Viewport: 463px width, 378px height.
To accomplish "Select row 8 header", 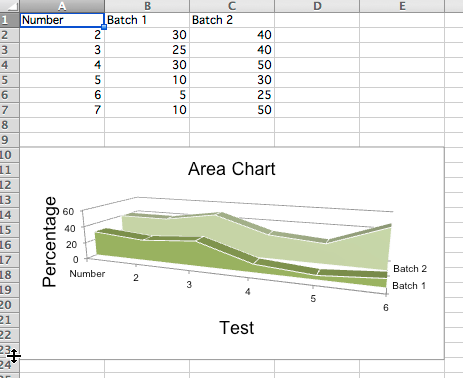I will click(10, 125).
